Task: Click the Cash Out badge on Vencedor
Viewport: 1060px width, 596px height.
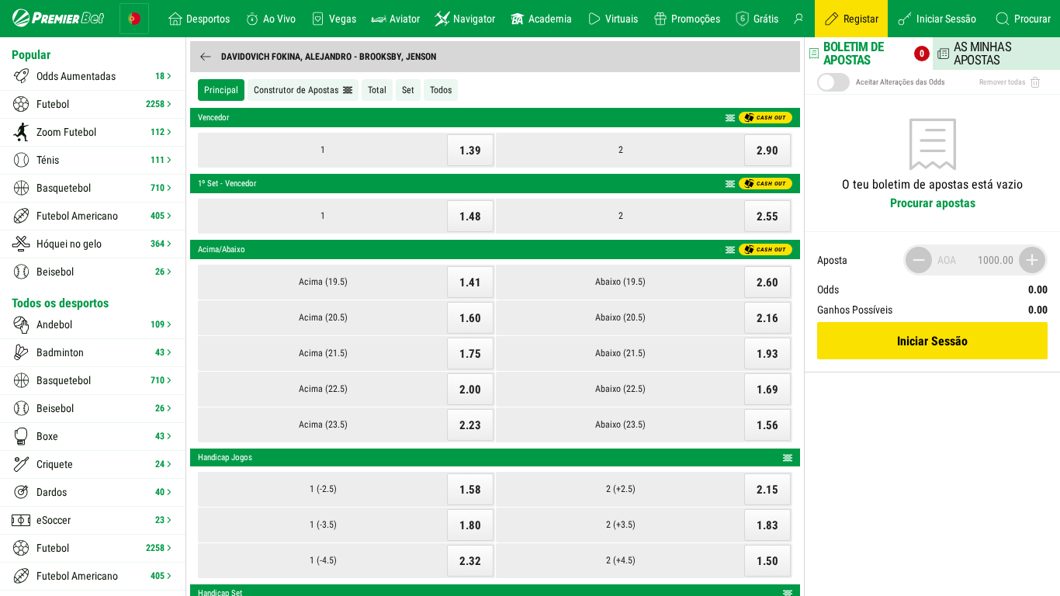Action: [x=765, y=118]
